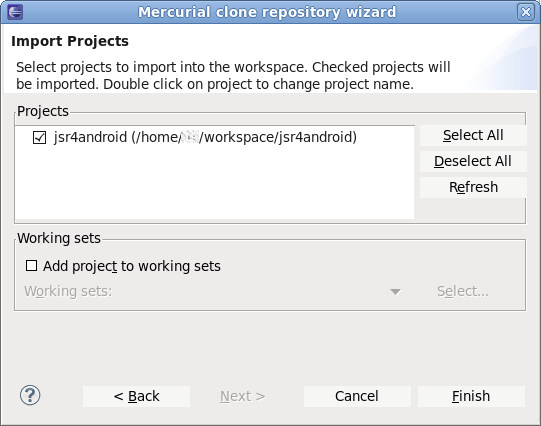
Task: Click the Mercurial clone repository wizard title bar
Action: click(x=267, y=12)
